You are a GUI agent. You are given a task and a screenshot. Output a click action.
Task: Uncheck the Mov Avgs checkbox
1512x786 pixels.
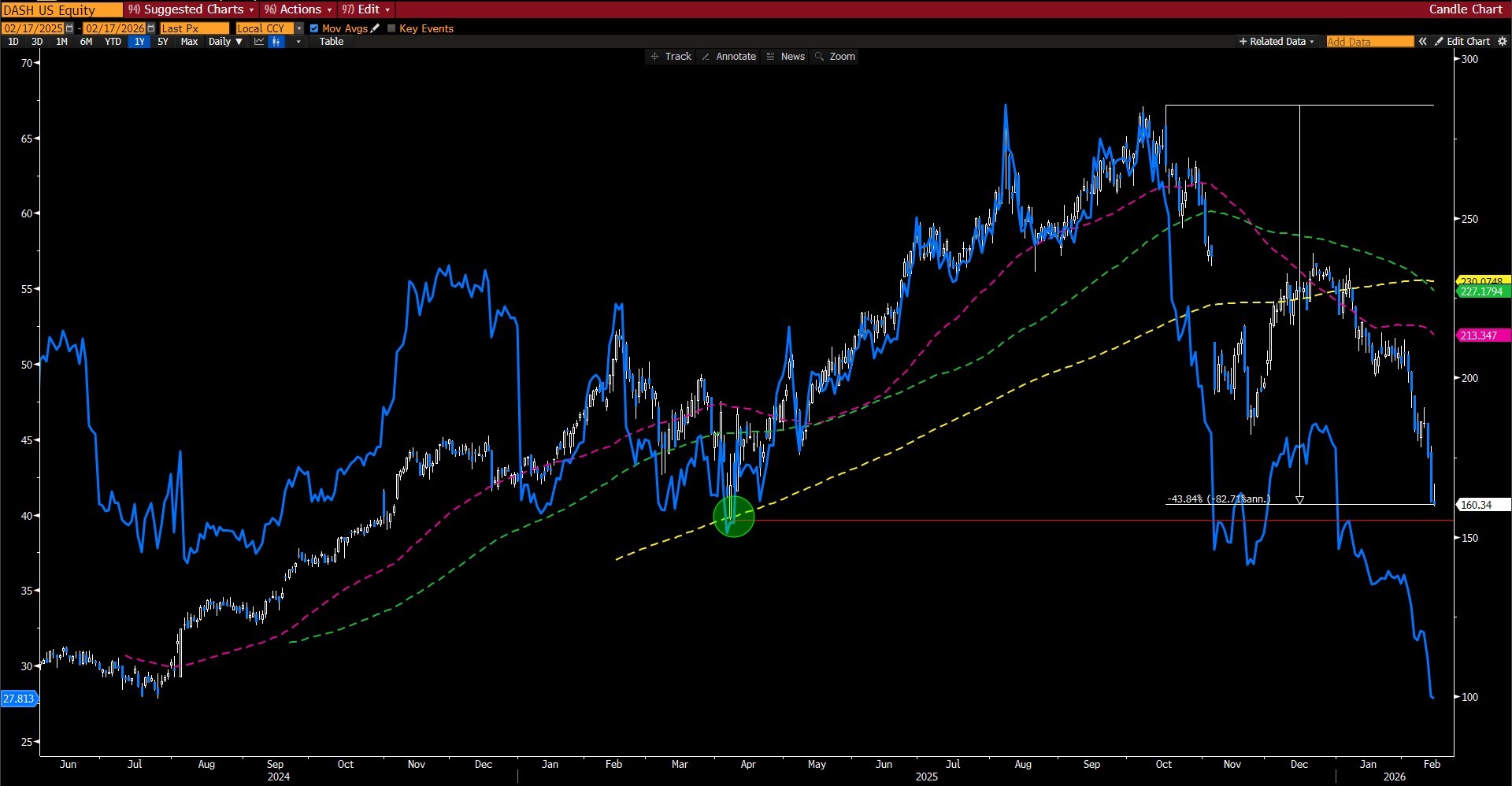(314, 28)
